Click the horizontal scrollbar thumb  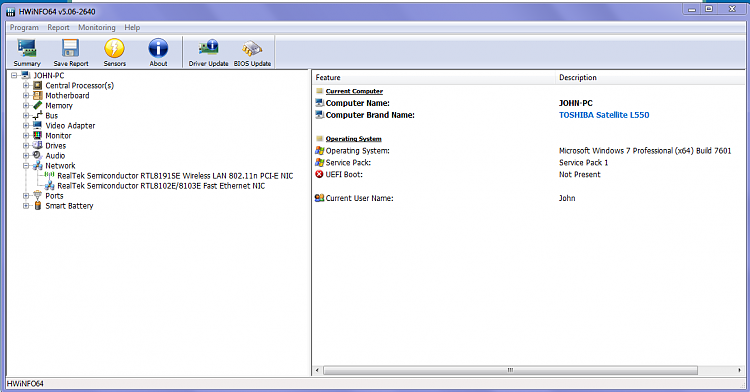(510, 370)
